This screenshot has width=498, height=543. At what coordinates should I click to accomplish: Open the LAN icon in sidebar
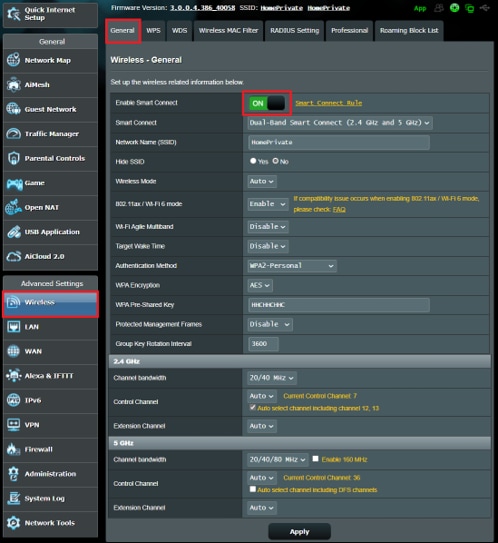(x=14, y=327)
